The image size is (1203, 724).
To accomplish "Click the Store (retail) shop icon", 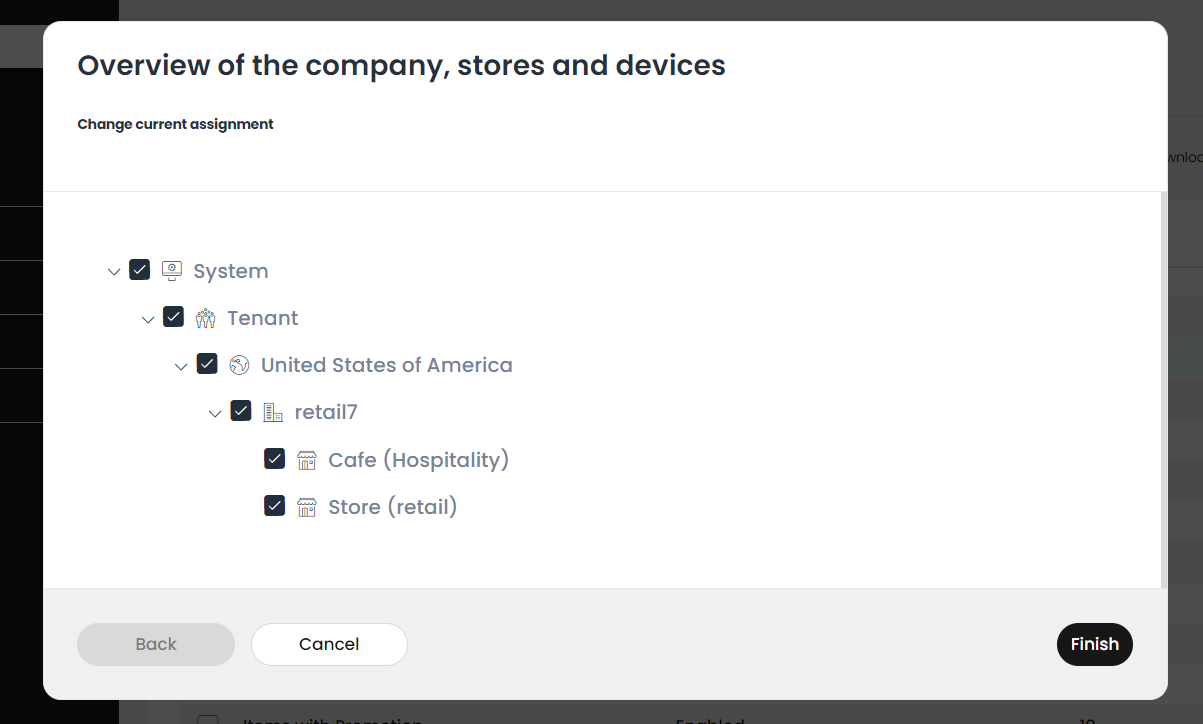I will 307,507.
